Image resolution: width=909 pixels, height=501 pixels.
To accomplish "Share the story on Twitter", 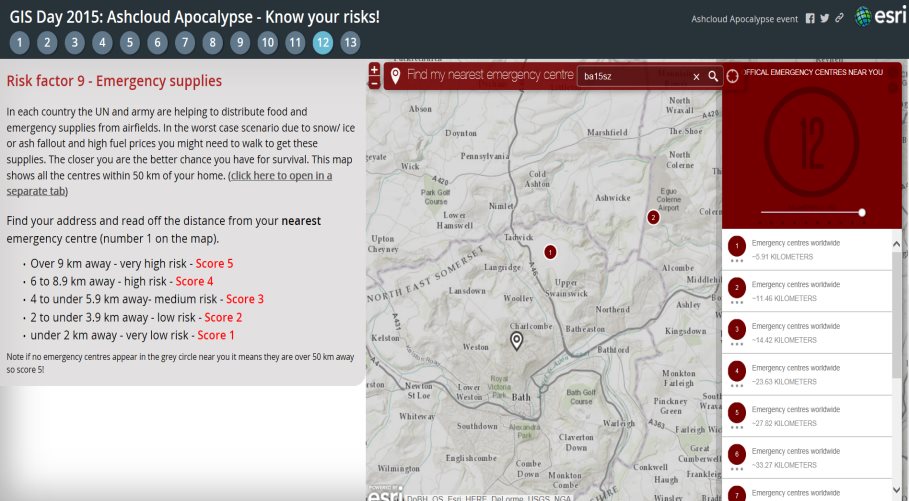I will 824,18.
